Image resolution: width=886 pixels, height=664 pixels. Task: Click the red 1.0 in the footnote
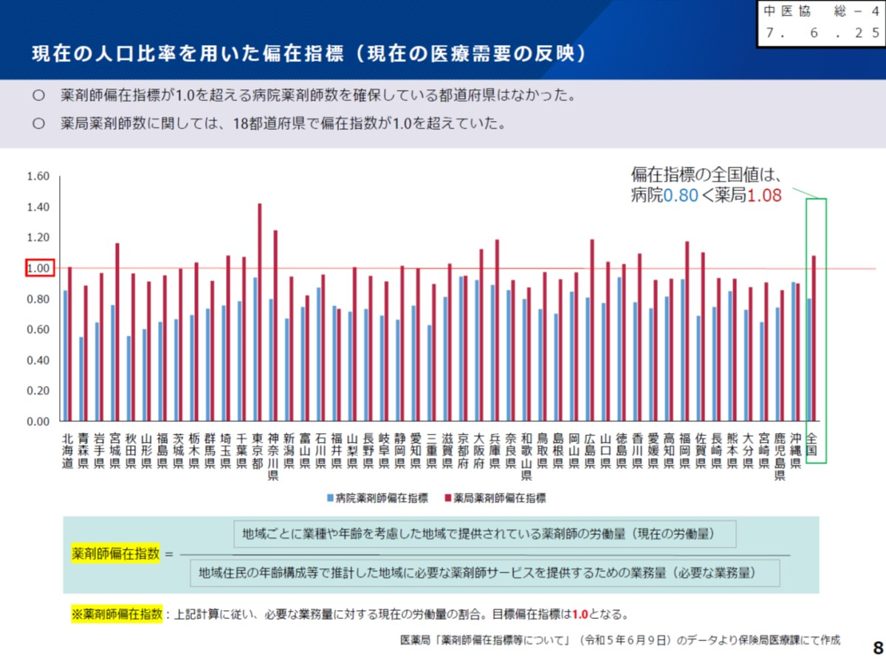580,614
